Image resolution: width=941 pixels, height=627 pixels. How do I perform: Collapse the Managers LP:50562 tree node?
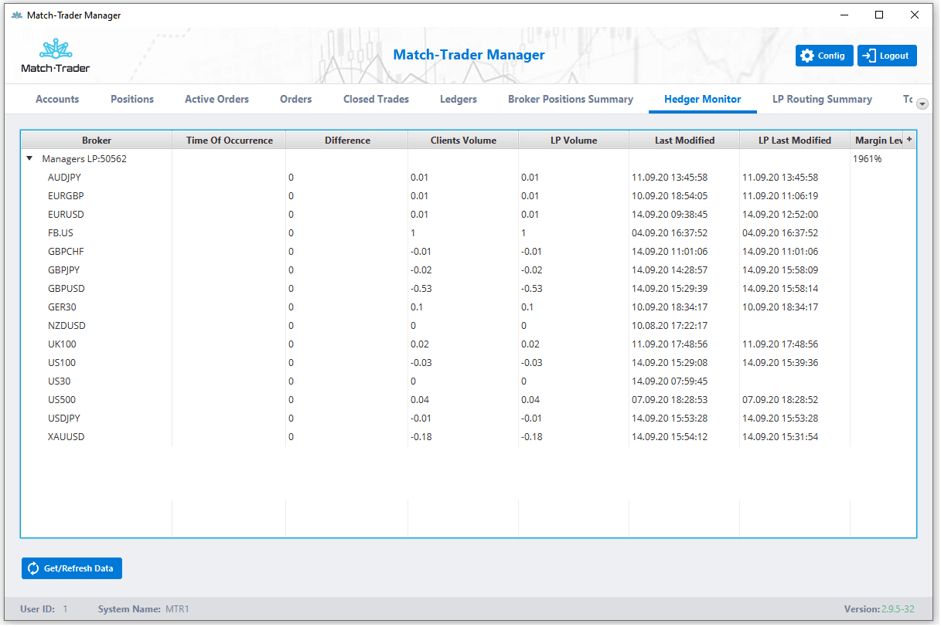tap(30, 159)
